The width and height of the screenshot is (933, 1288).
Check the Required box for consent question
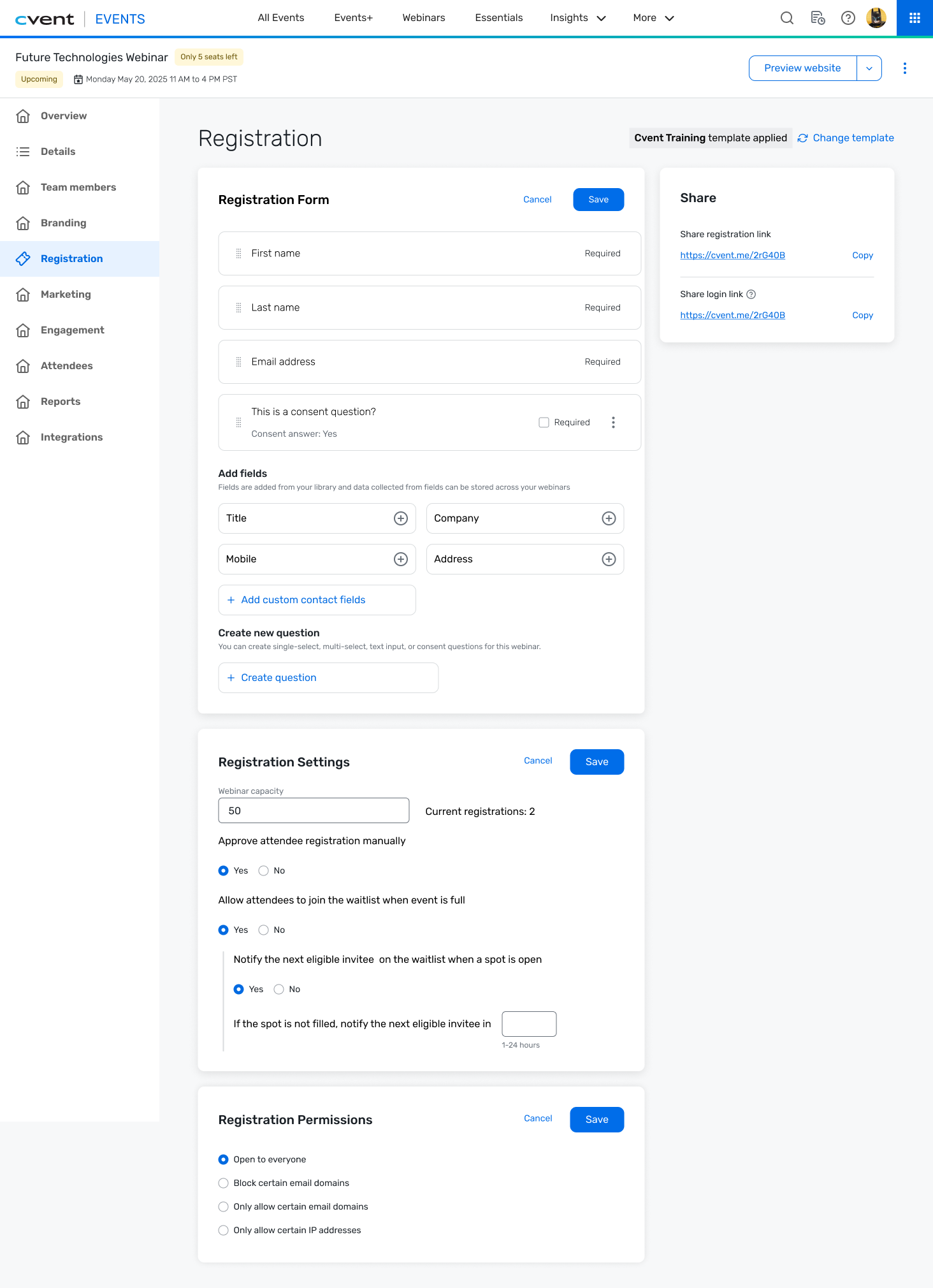click(x=544, y=422)
